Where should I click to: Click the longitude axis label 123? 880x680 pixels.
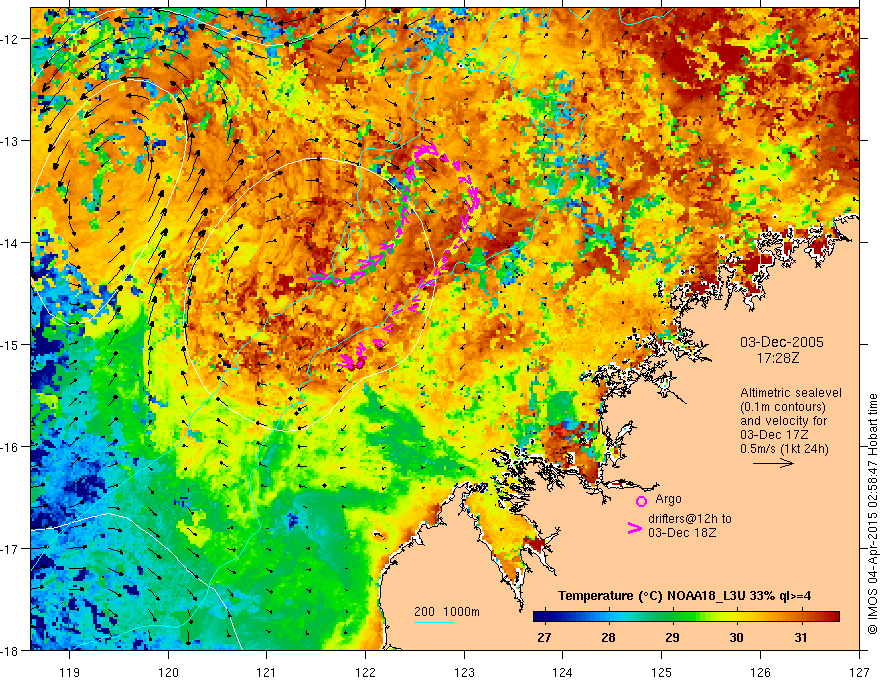click(x=464, y=672)
